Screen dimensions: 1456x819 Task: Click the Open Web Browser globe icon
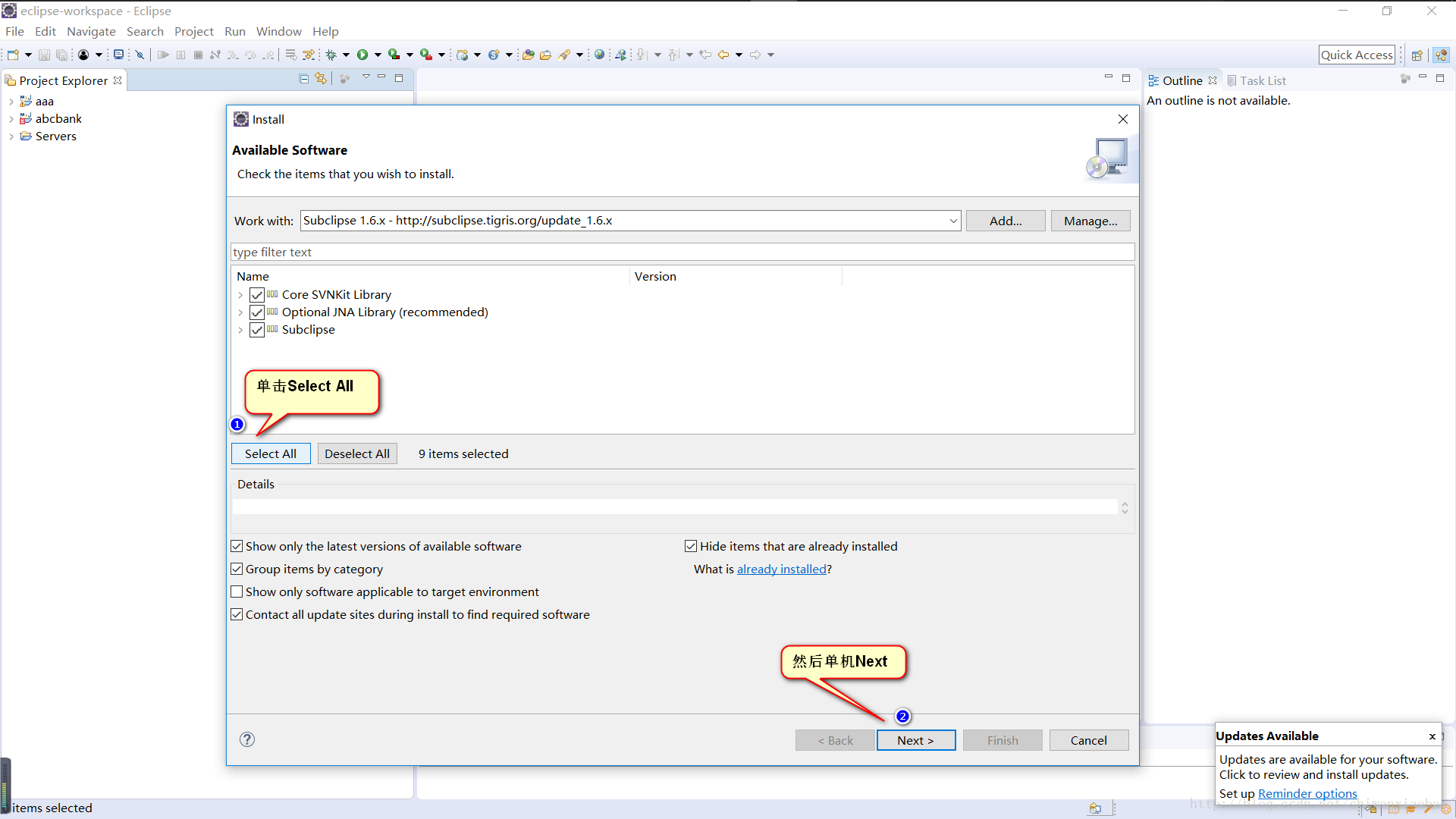point(599,55)
